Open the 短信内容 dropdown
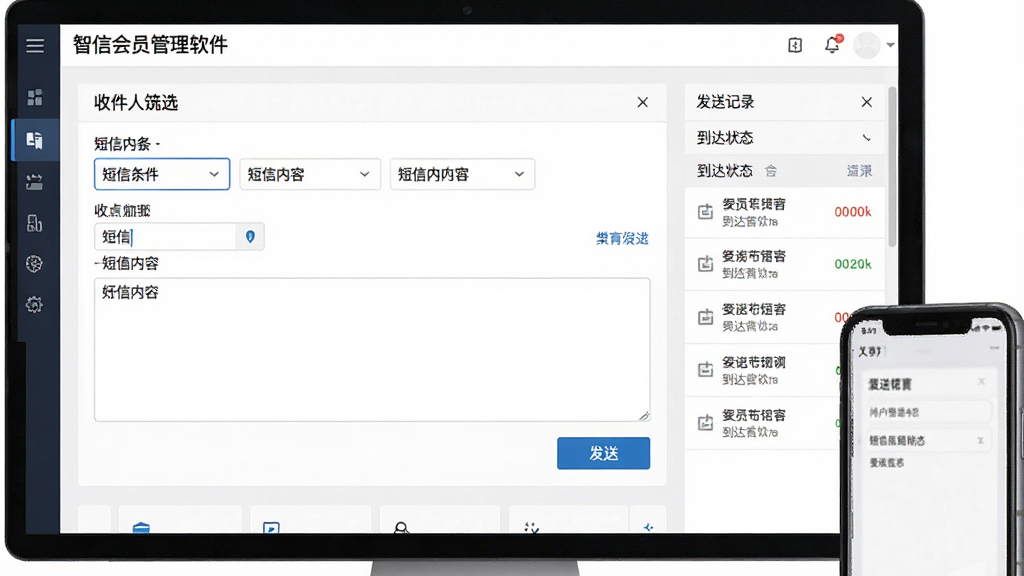The height and width of the screenshot is (576, 1024). pos(310,174)
